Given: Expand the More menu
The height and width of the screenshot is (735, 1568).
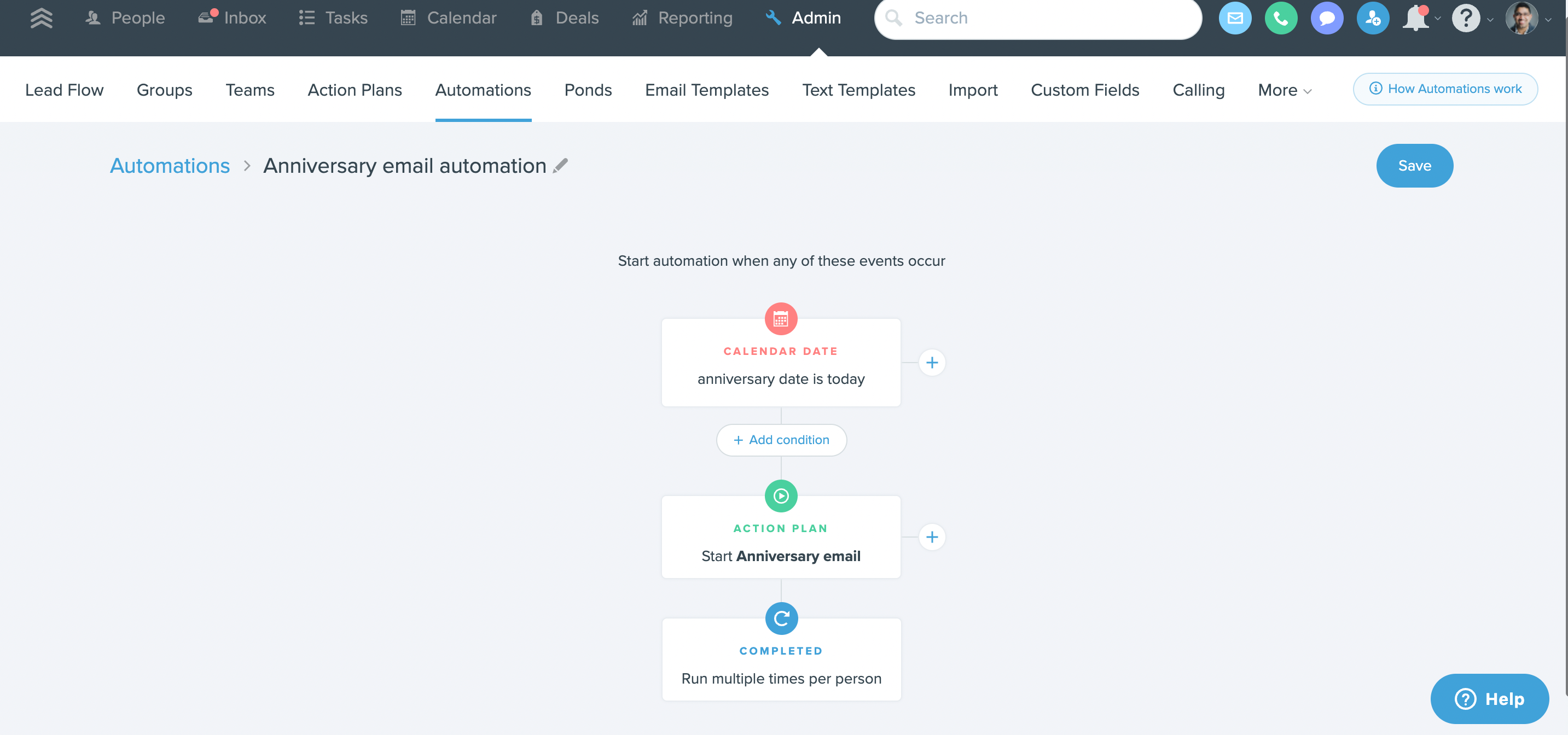Looking at the screenshot, I should coord(1284,90).
